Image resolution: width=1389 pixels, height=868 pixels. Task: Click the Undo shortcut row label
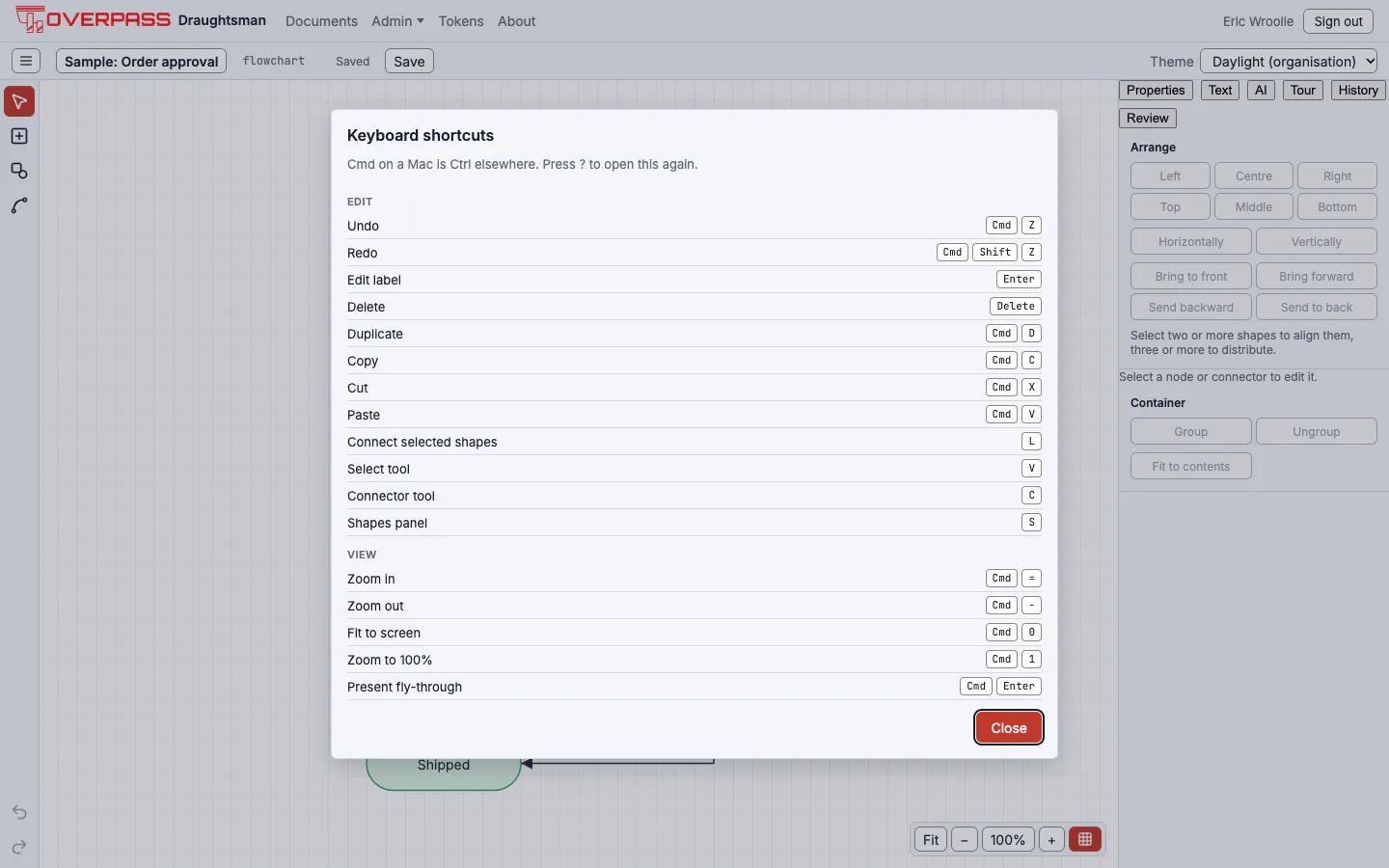pyautogui.click(x=363, y=226)
